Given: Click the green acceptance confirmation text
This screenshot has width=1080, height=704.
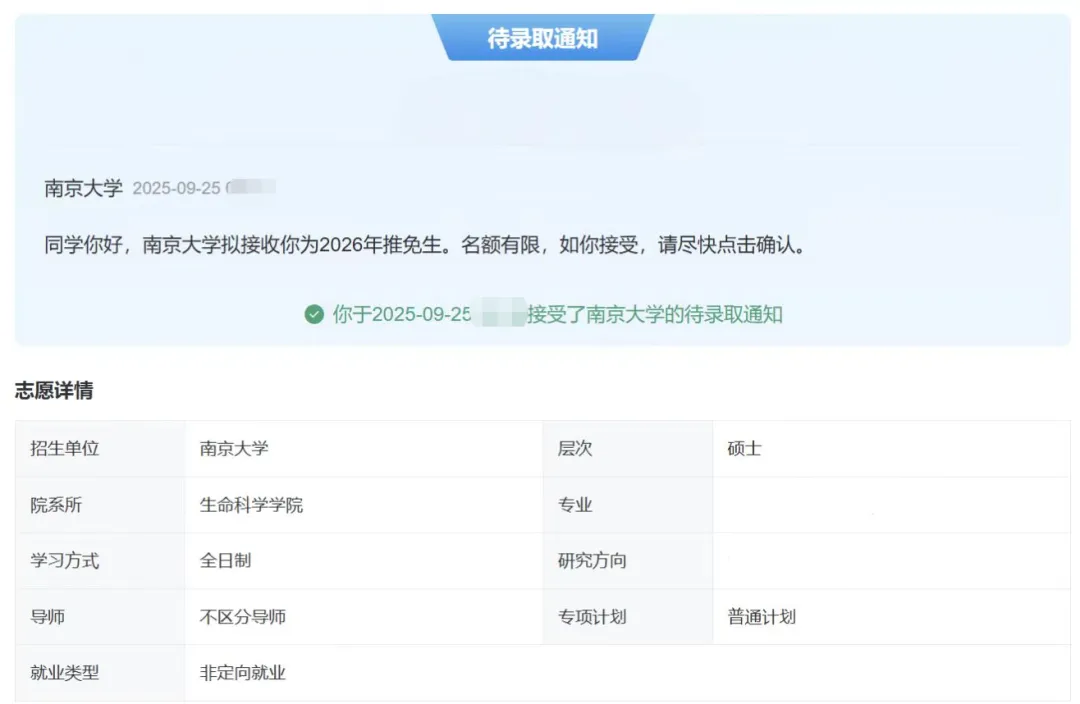Looking at the screenshot, I should click(558, 315).
